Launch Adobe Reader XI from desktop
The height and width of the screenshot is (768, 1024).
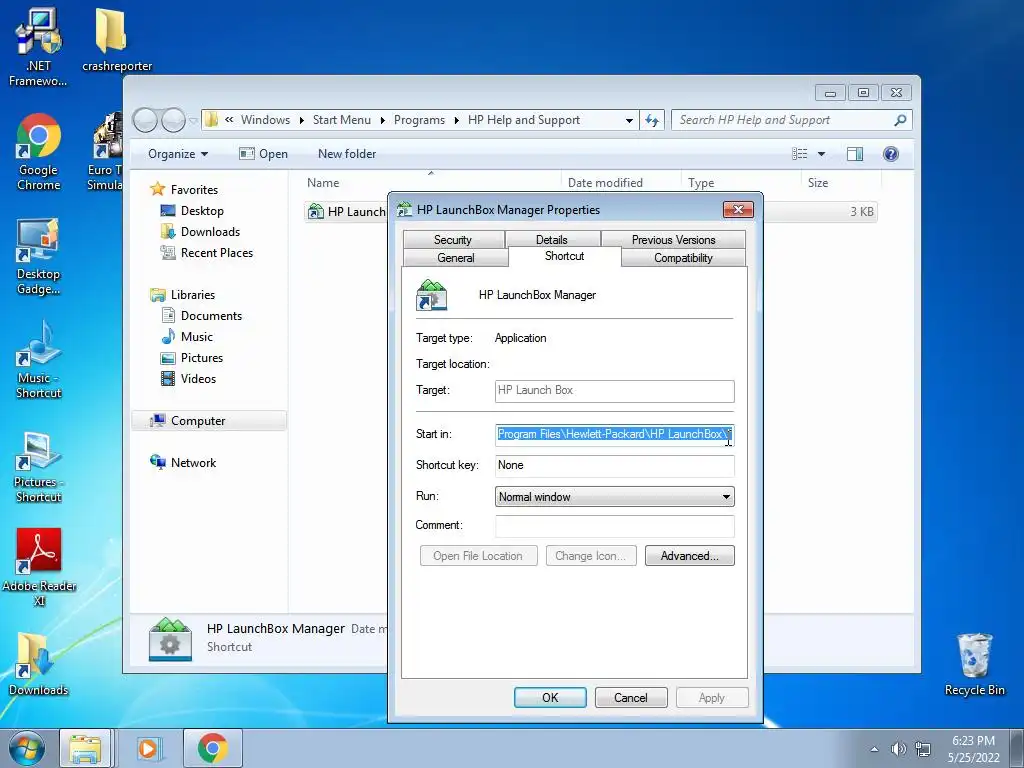point(39,567)
